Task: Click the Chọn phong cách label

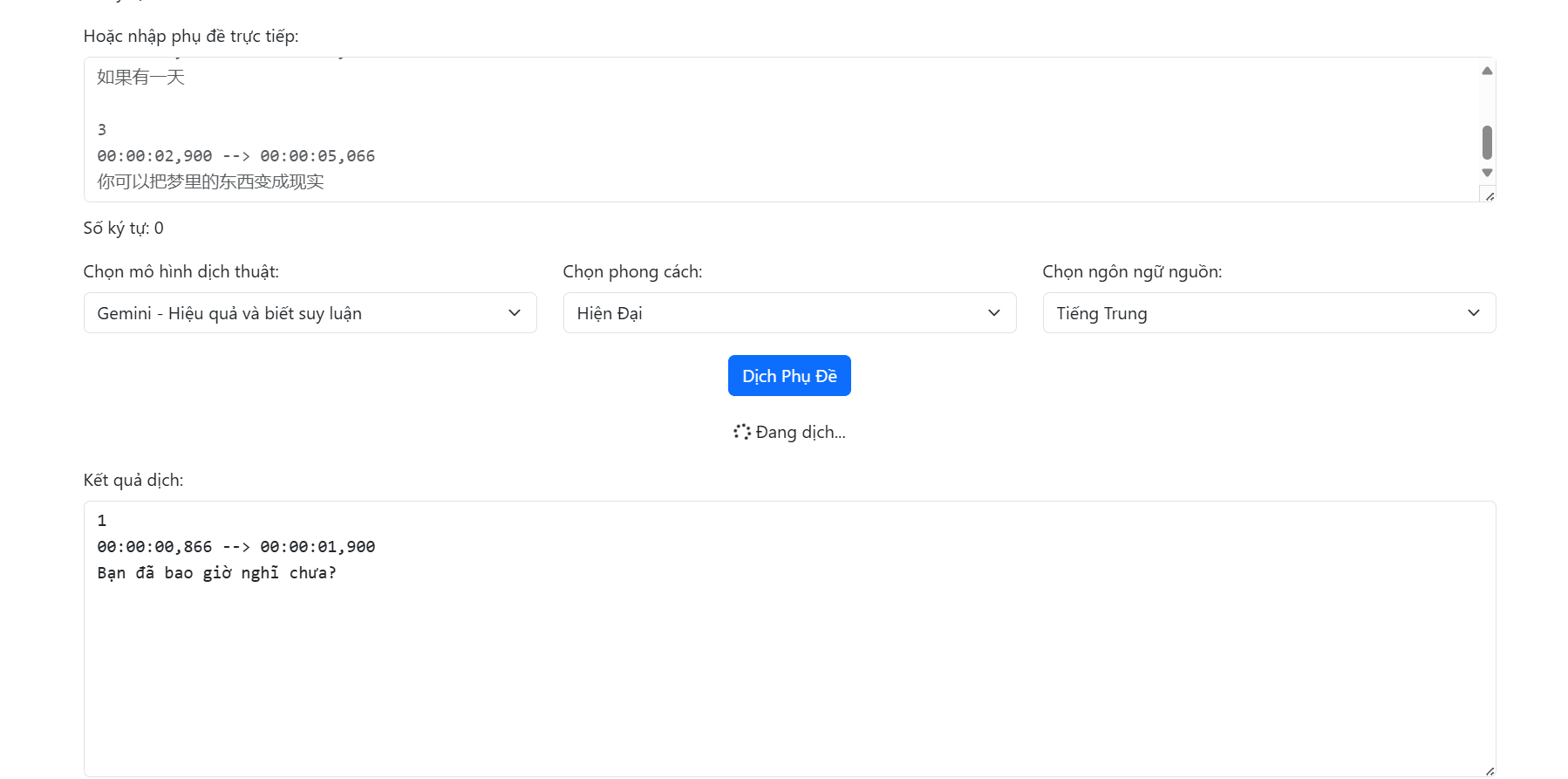Action: pyautogui.click(x=632, y=272)
